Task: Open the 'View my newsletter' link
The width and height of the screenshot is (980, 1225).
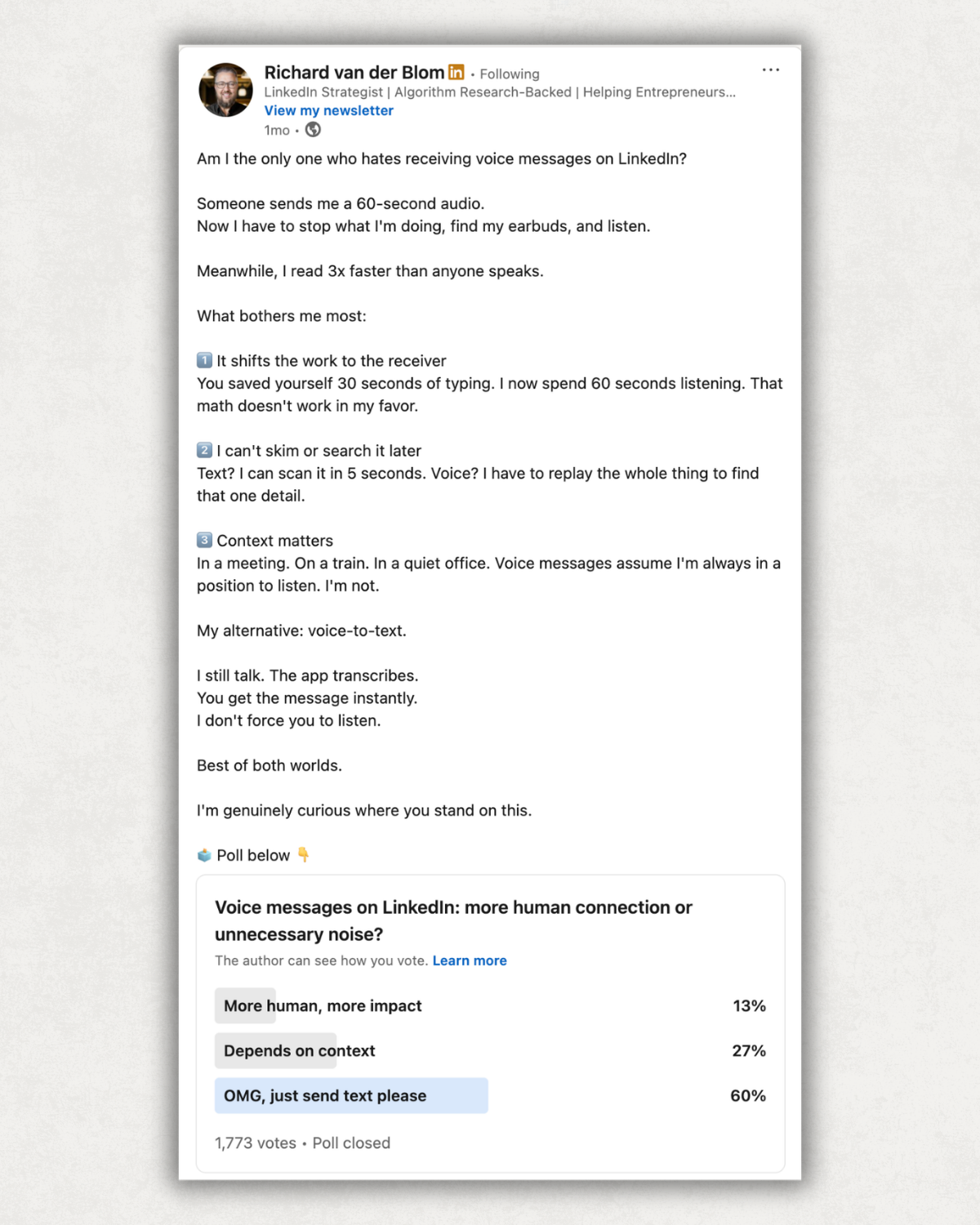Action: (328, 109)
